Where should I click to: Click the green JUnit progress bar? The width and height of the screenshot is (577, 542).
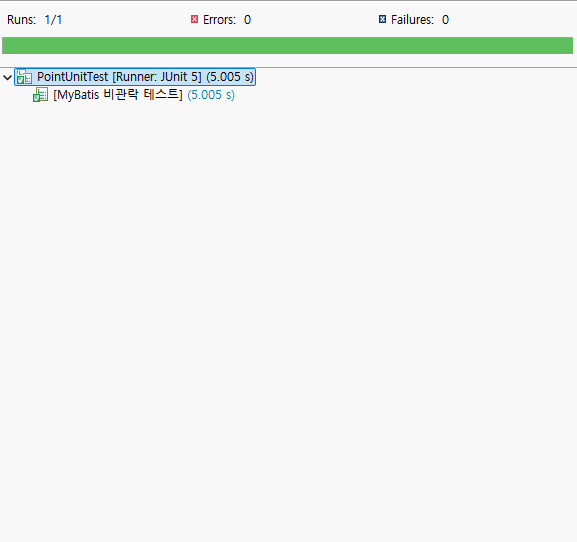[x=287, y=45]
